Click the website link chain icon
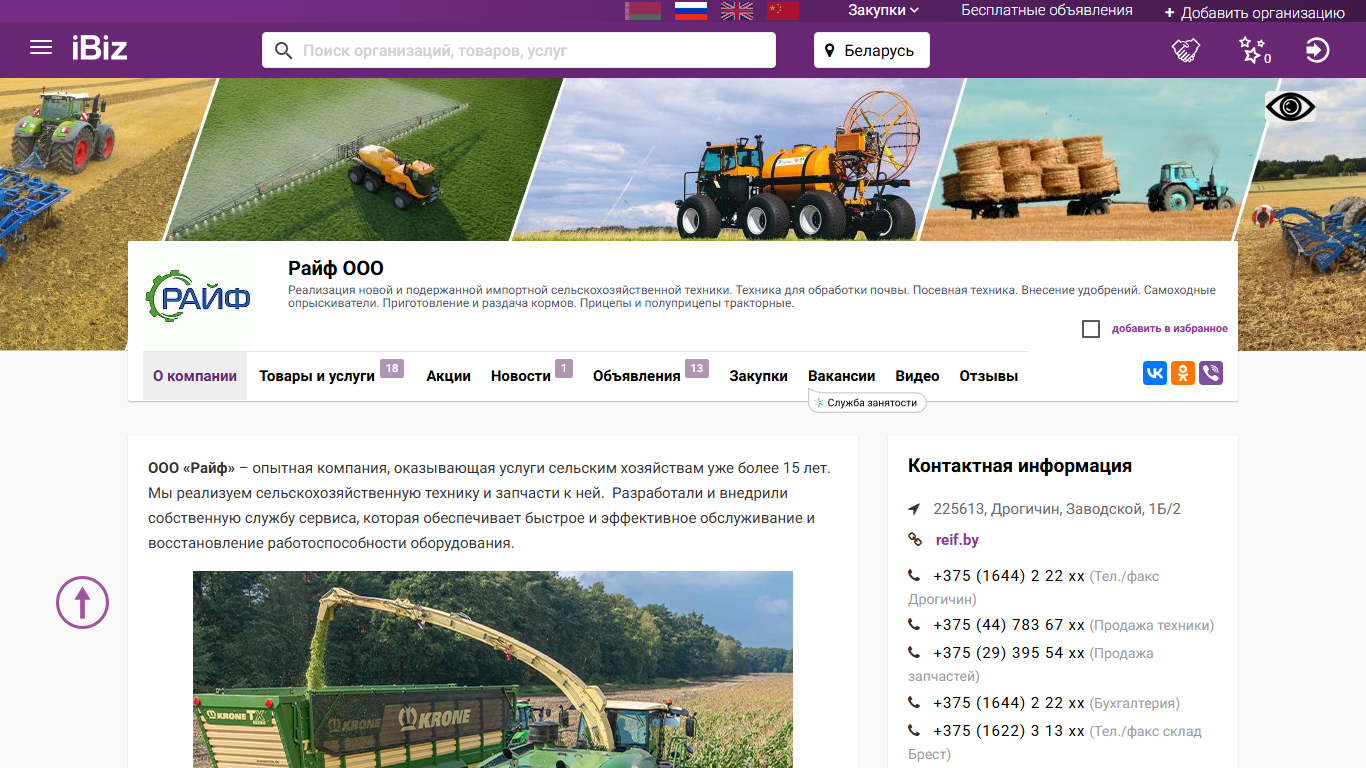Screen dimensions: 1366x768 914,540
